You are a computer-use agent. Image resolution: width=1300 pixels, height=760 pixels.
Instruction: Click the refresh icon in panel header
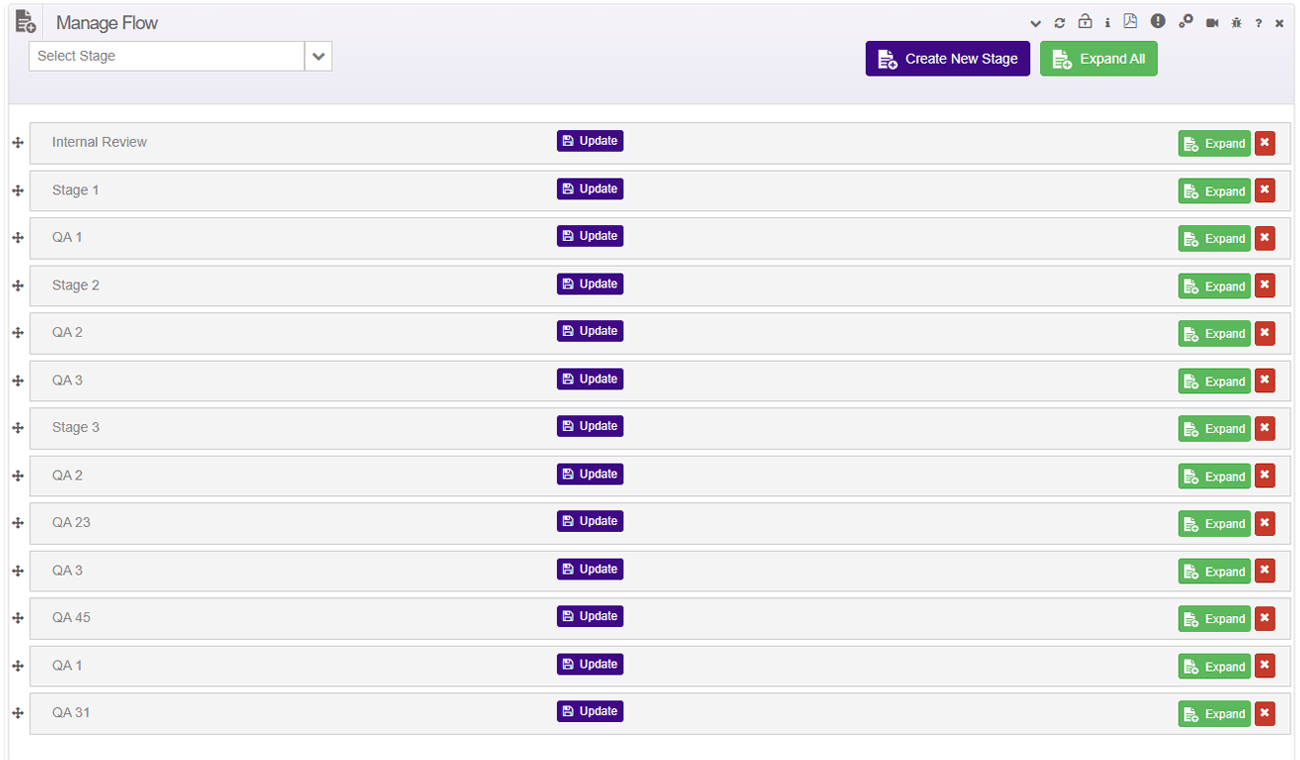[1060, 23]
